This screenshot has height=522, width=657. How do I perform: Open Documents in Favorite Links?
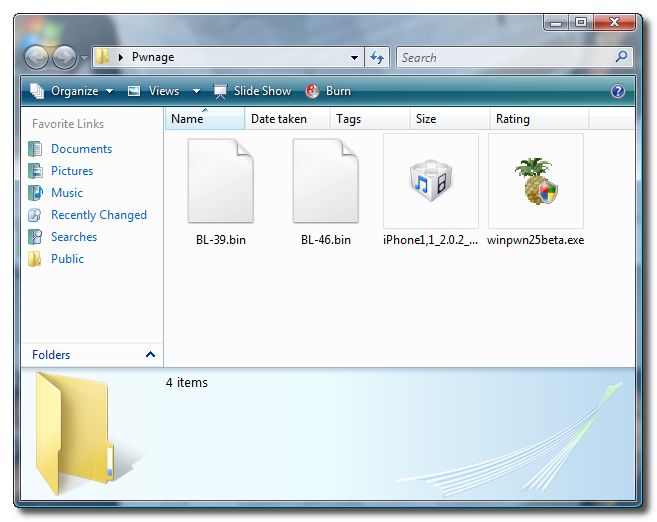pos(81,149)
